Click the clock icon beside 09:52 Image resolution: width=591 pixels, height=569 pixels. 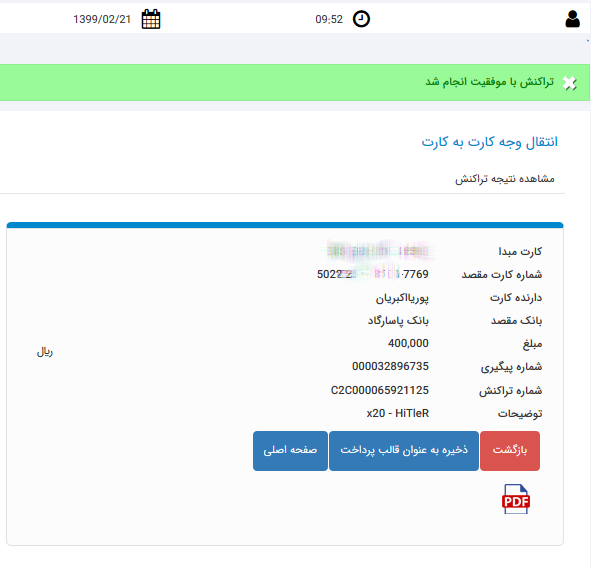point(361,19)
